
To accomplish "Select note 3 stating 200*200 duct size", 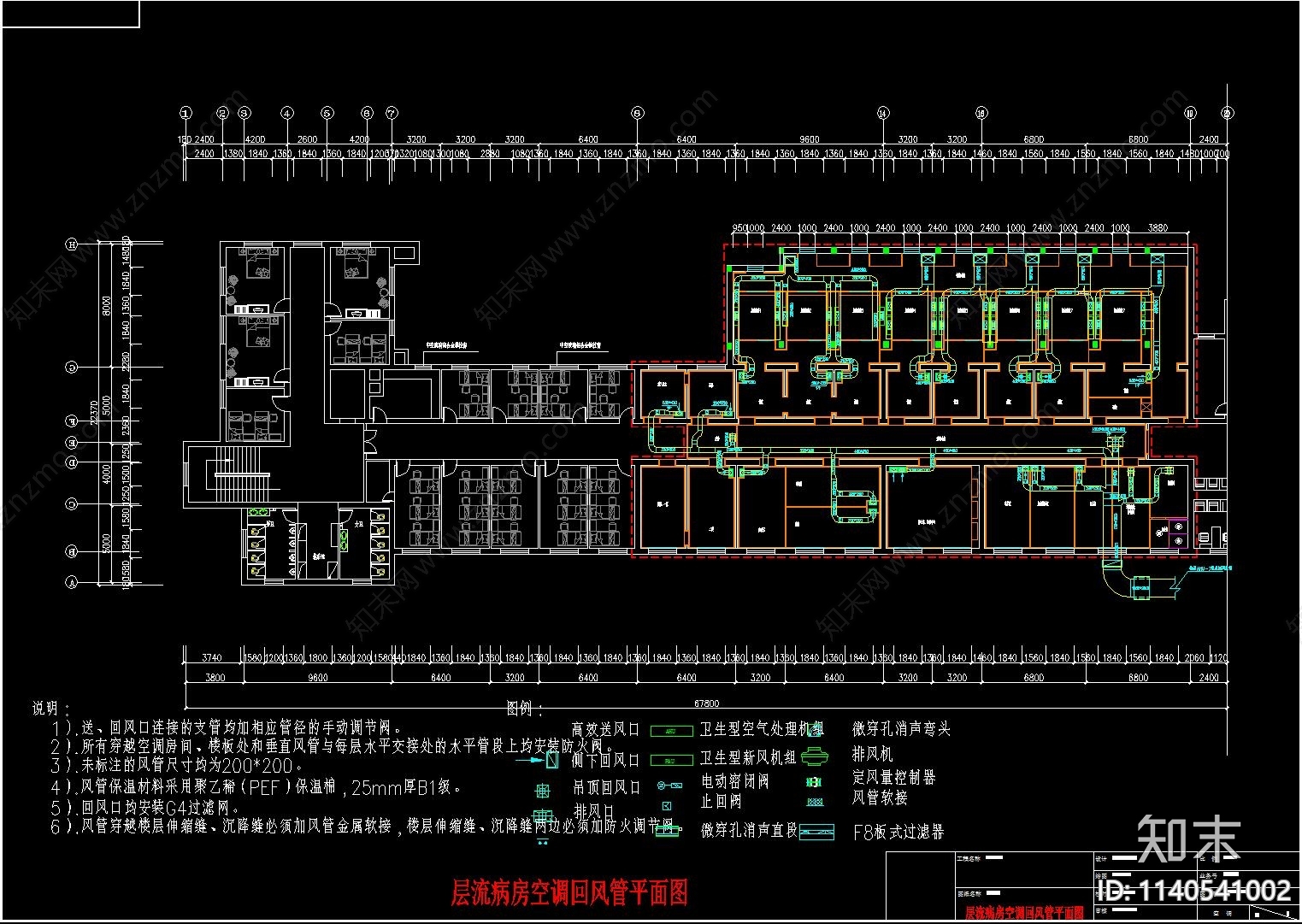I will point(177,766).
